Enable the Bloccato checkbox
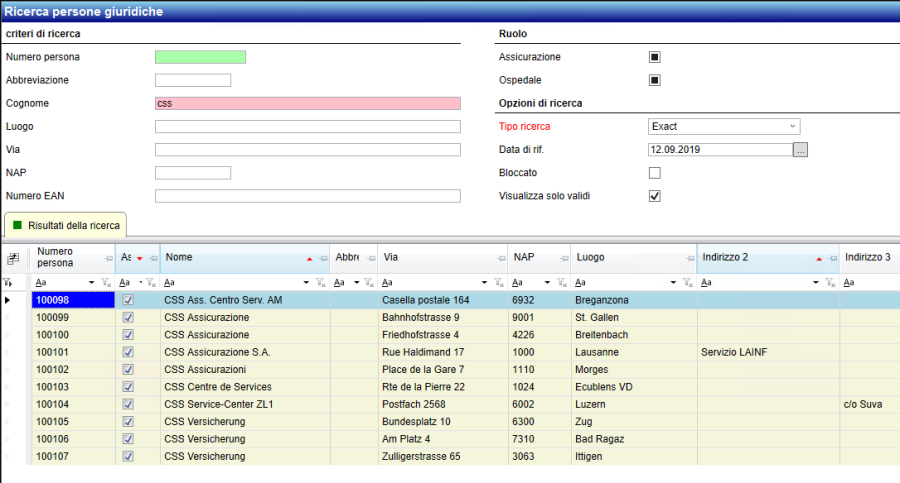The image size is (900, 483). (655, 173)
